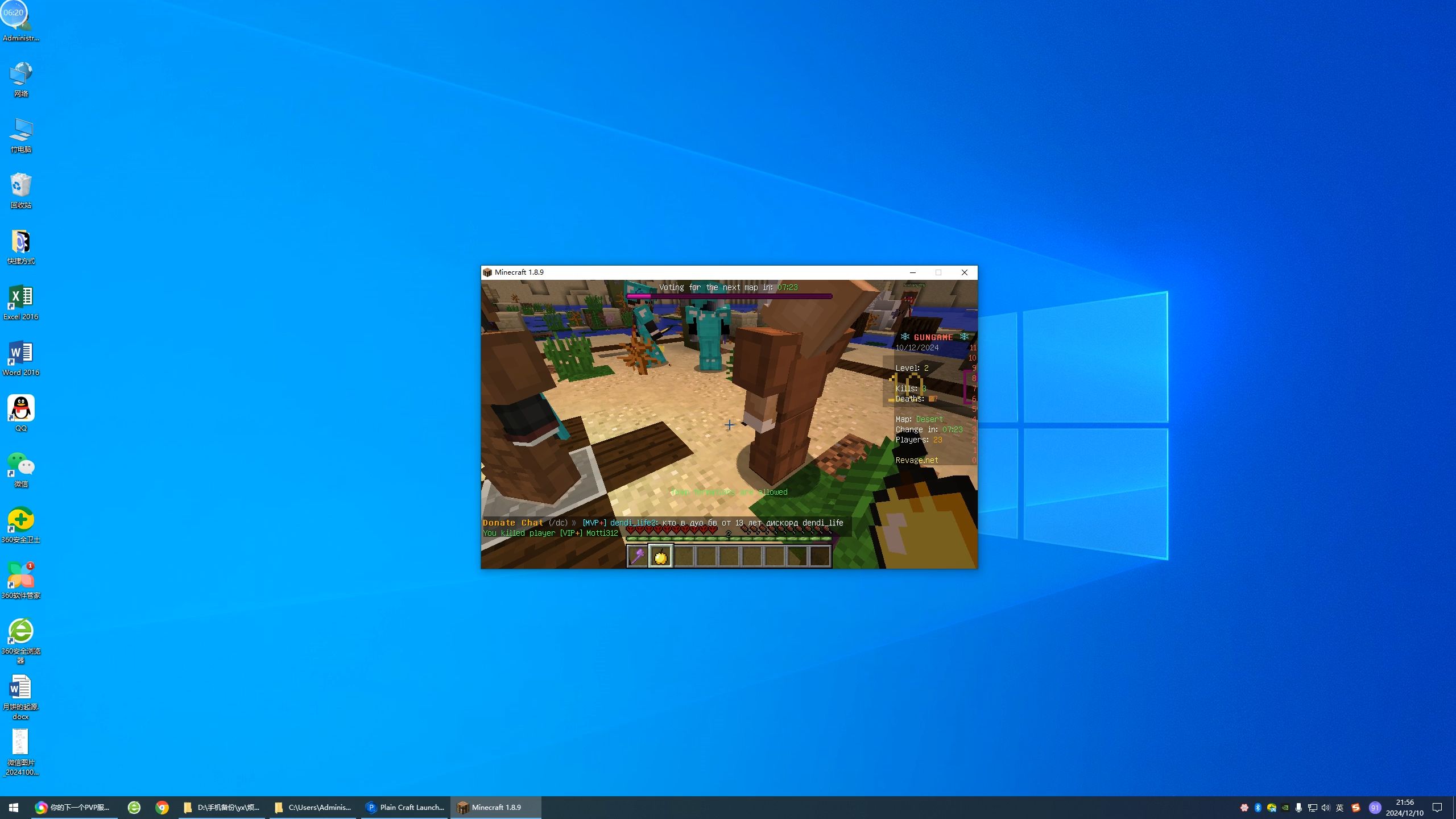Click the microphone tray icon

[1298, 808]
